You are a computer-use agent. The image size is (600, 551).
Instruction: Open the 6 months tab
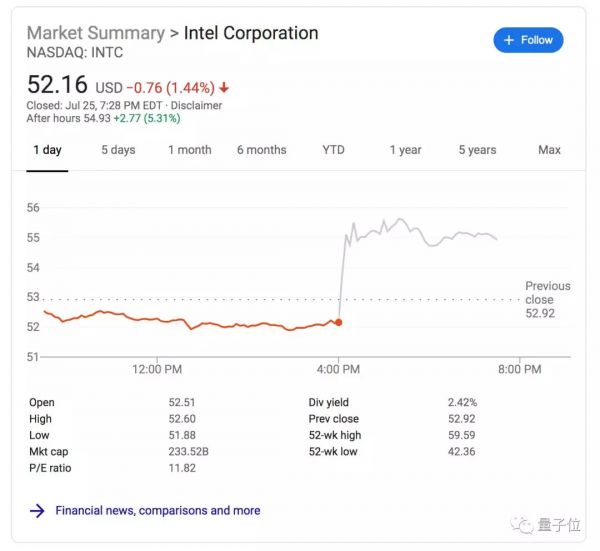point(261,150)
